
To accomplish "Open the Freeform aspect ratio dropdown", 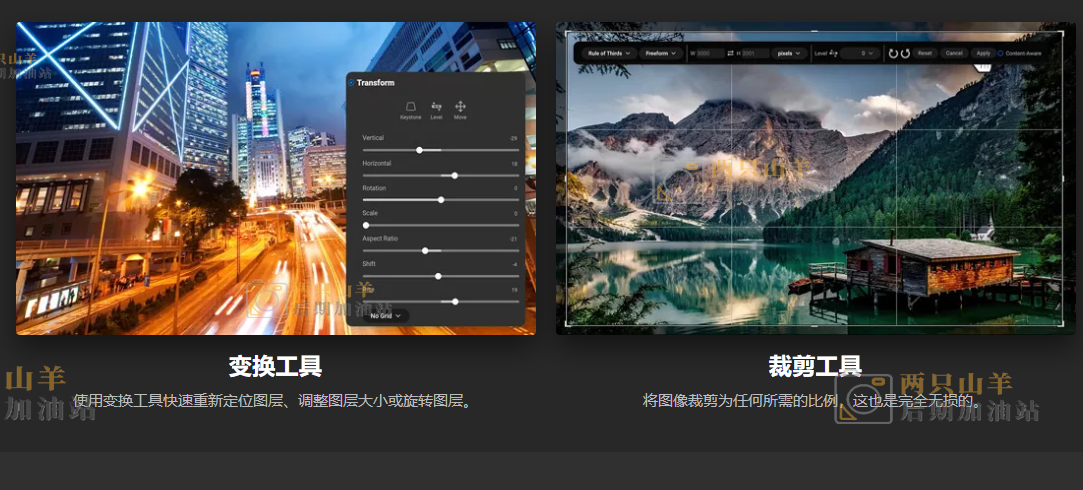I will [x=660, y=53].
